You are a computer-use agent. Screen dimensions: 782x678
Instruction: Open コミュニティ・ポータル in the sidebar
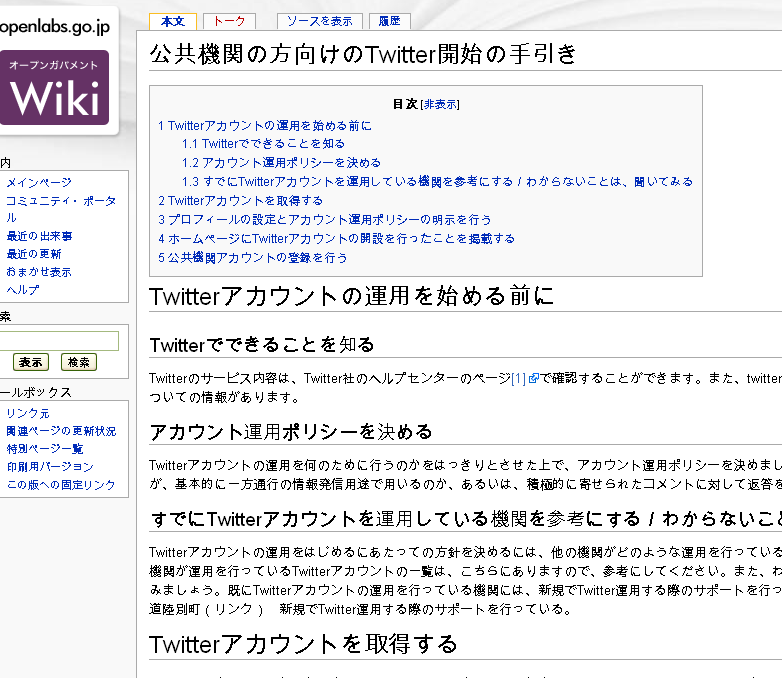61,209
